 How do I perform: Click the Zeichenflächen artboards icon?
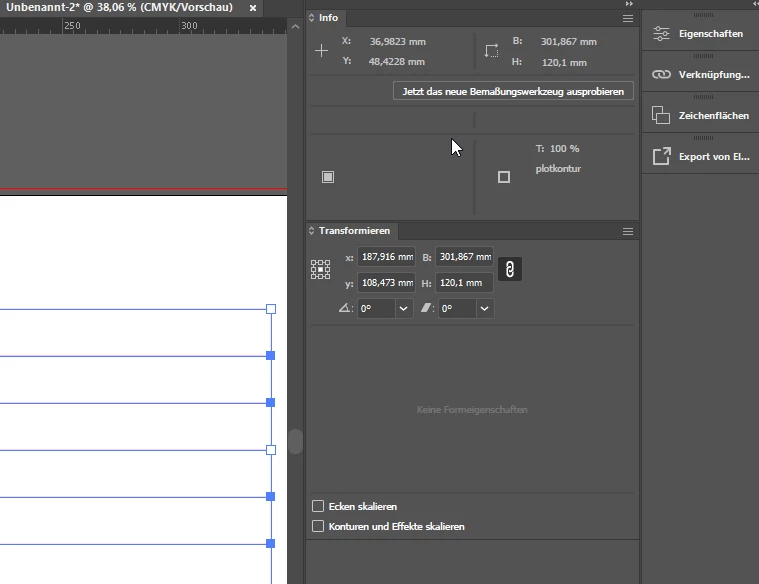(661, 115)
